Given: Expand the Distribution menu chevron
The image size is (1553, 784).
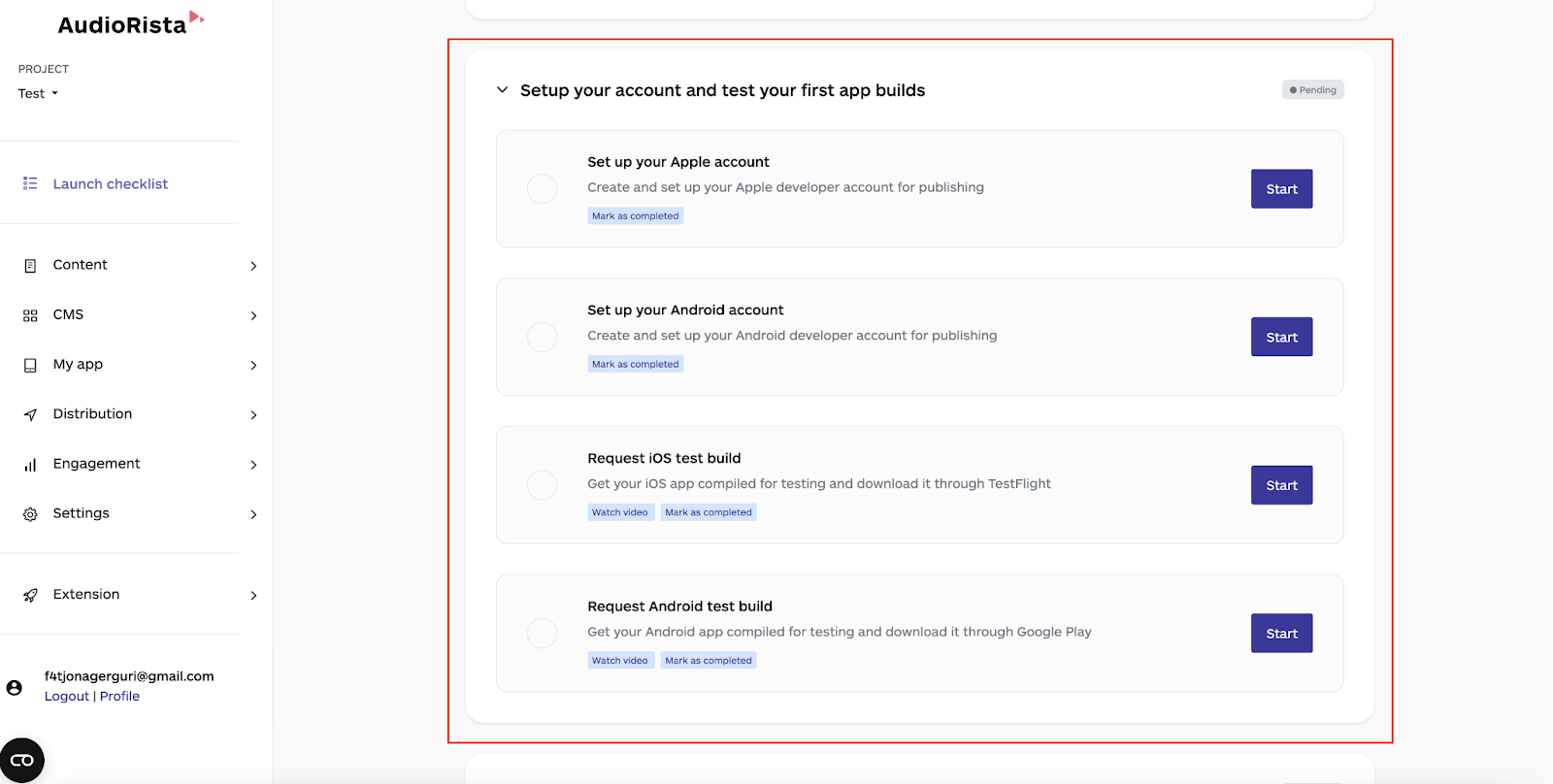Looking at the screenshot, I should (x=253, y=415).
